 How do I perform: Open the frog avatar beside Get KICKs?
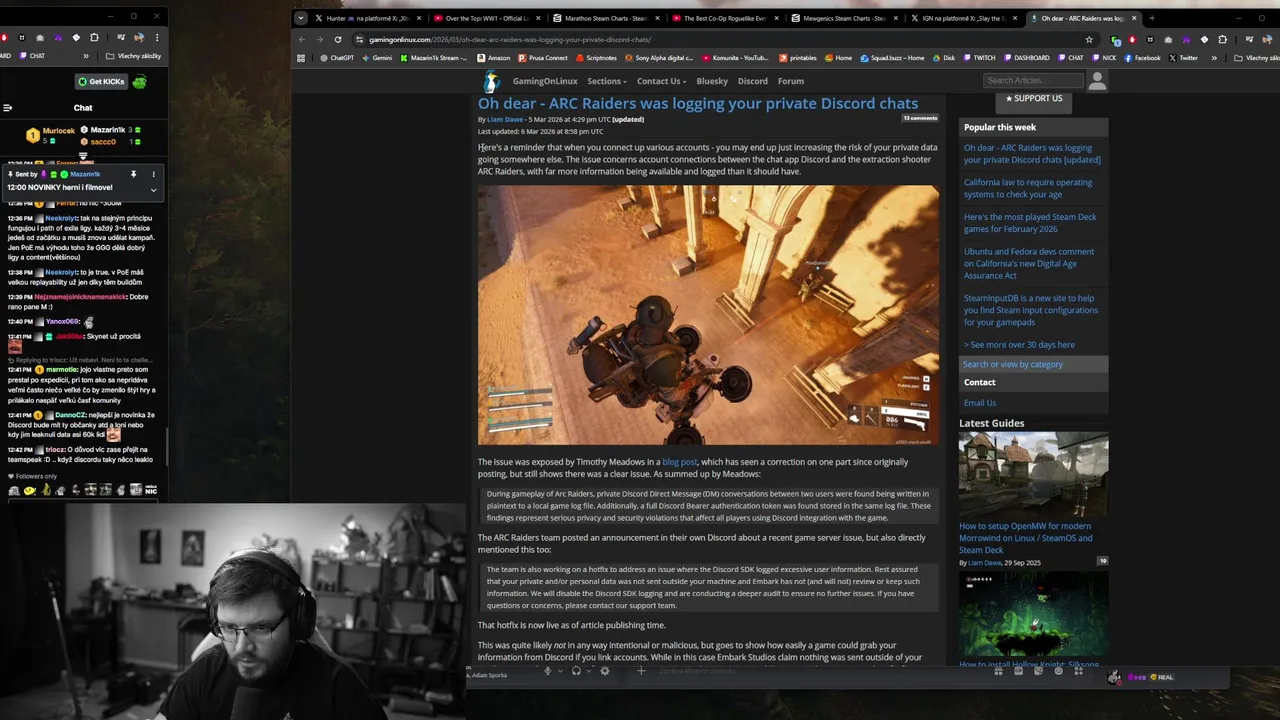coord(139,82)
